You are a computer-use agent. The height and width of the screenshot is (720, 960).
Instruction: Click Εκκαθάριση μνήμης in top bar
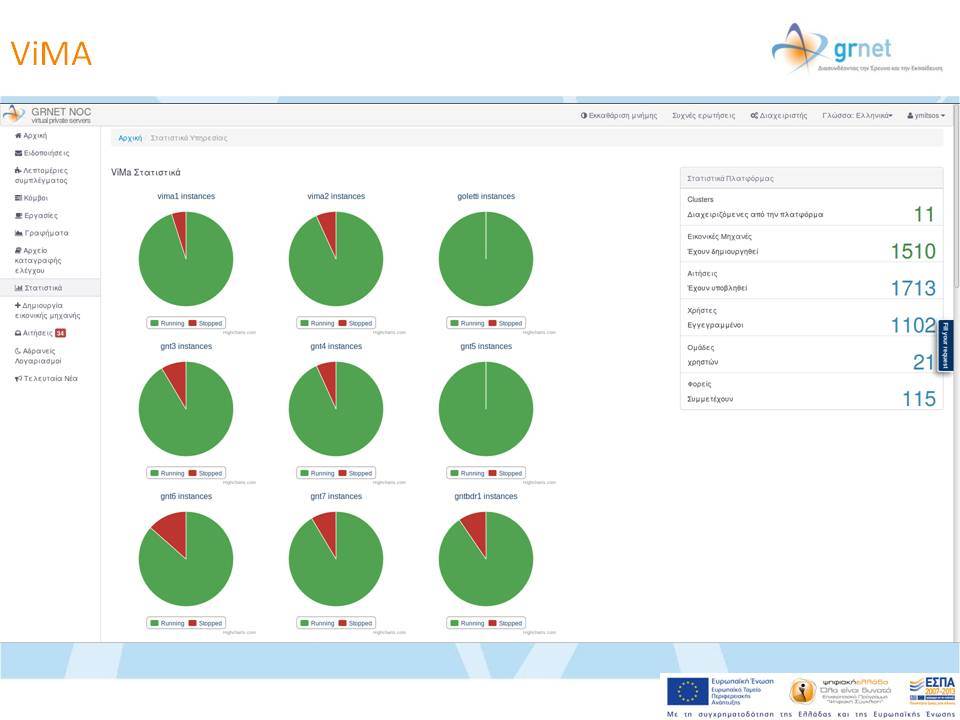pyautogui.click(x=619, y=115)
